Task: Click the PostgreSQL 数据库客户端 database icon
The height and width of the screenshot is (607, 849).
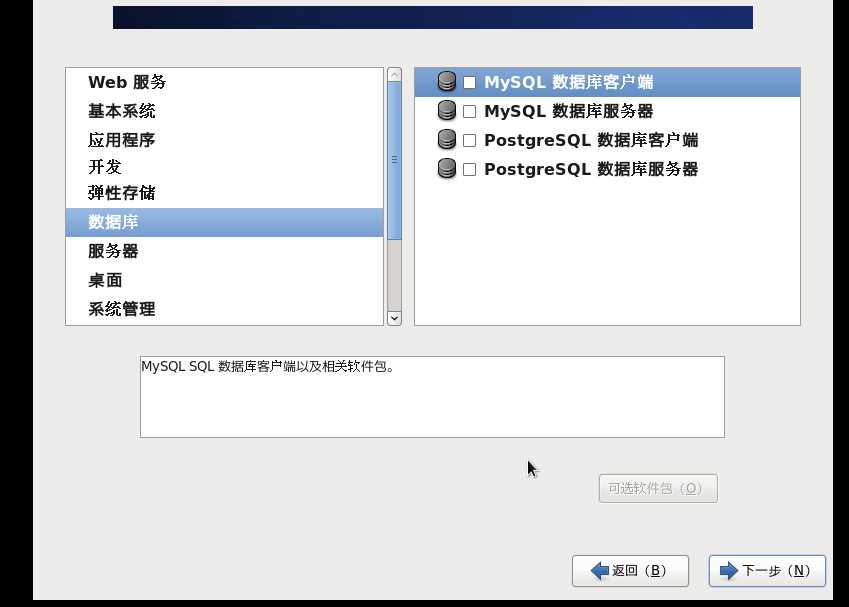Action: click(447, 140)
